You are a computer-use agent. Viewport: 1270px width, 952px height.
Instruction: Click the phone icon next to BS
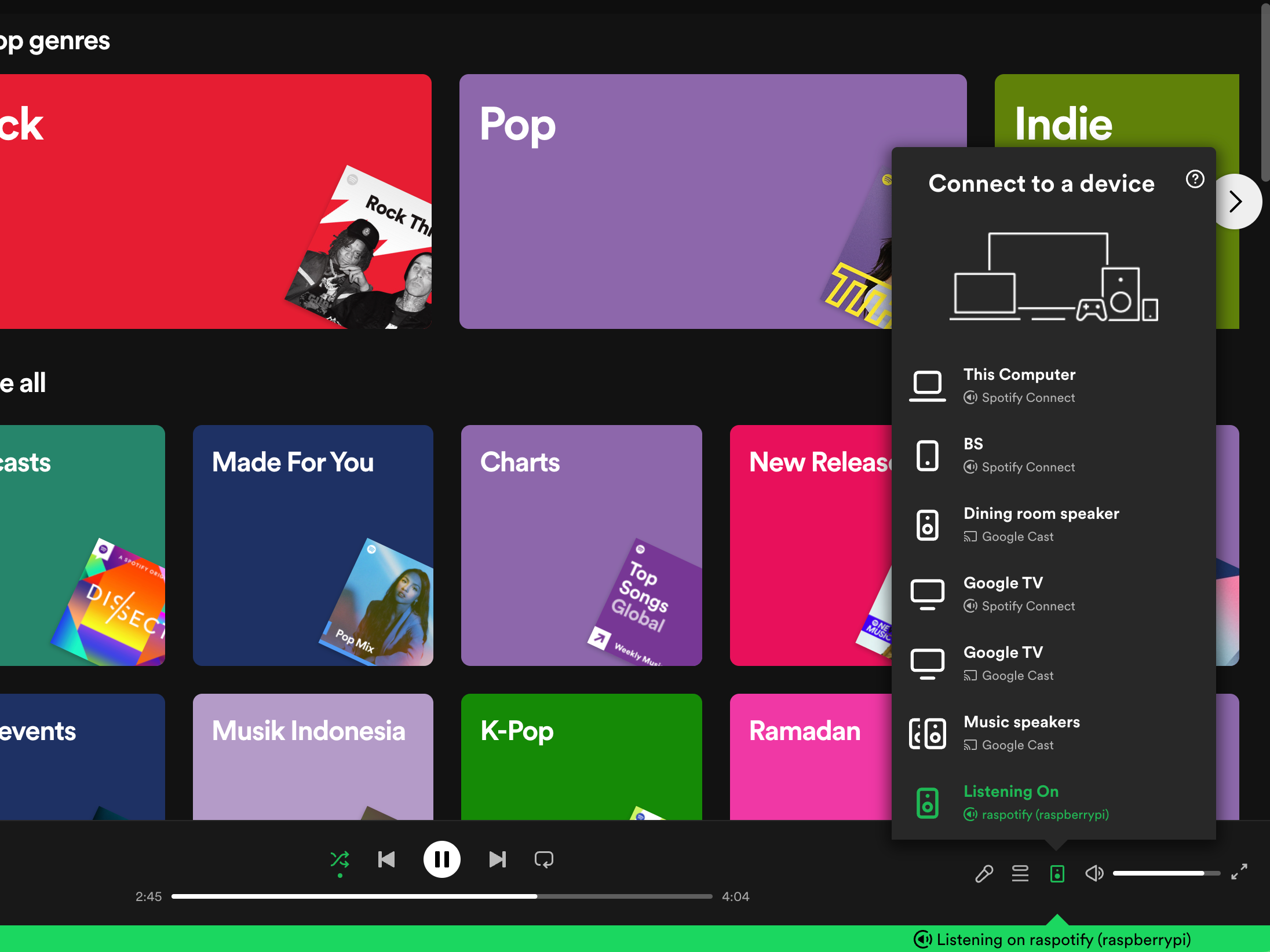click(x=927, y=455)
